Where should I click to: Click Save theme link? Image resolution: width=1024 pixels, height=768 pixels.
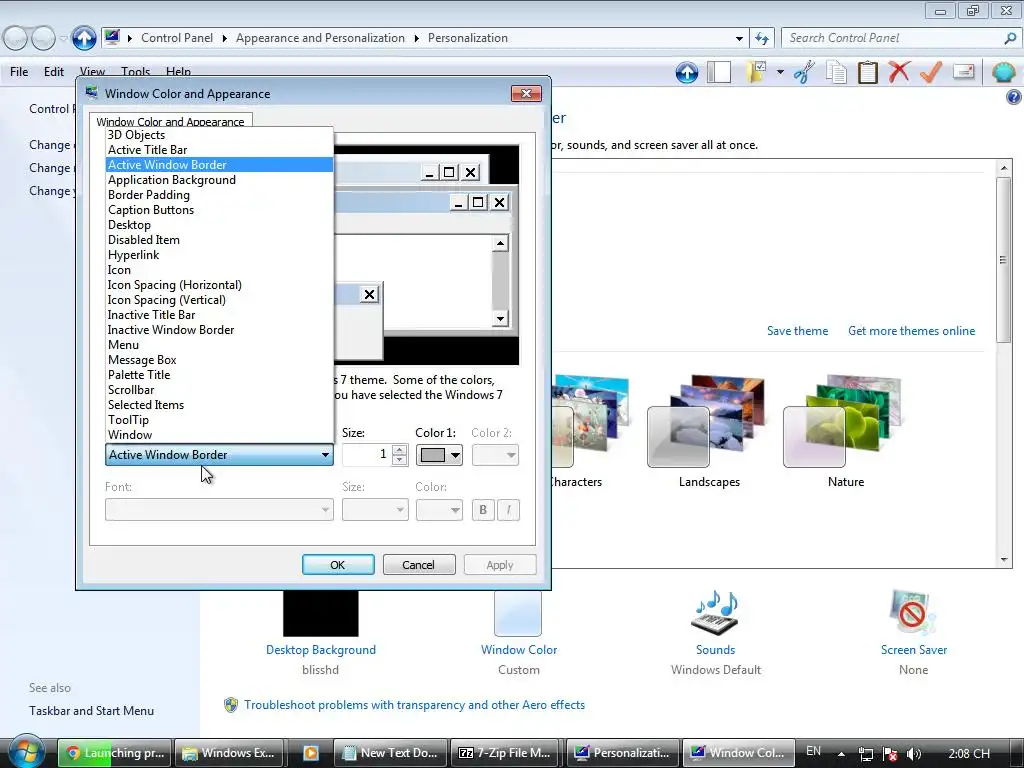click(797, 331)
